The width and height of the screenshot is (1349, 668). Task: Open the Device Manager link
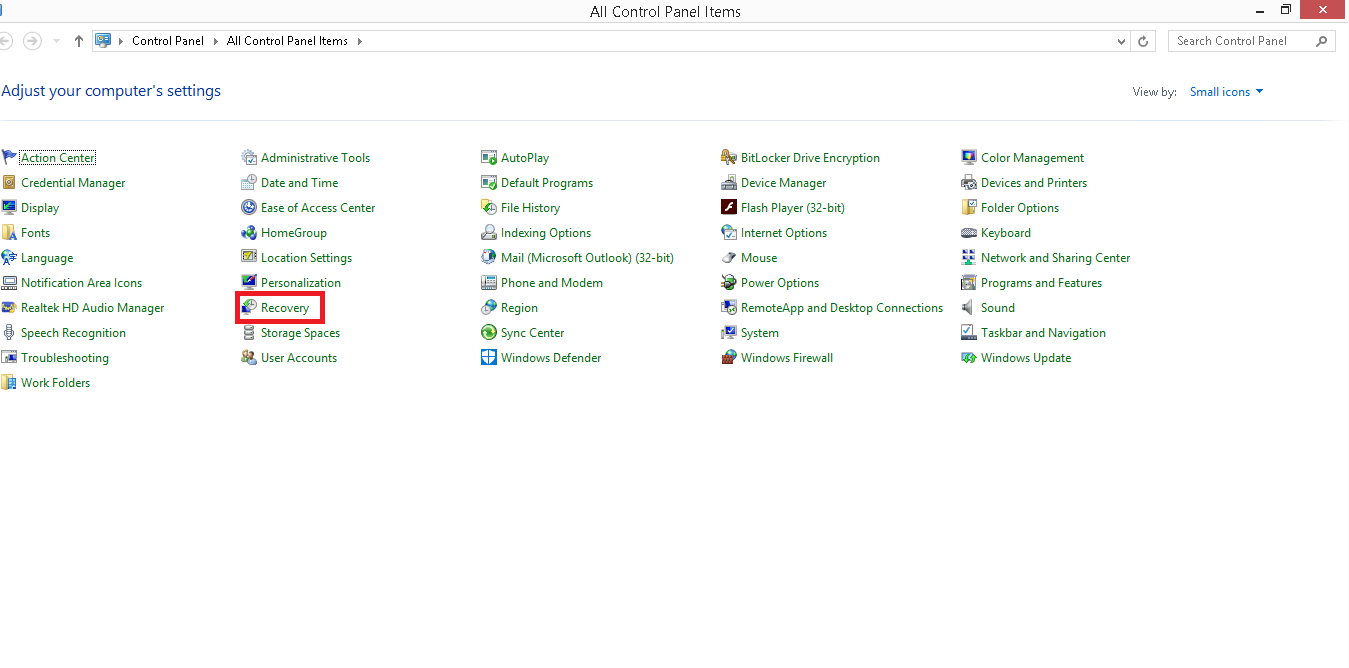[783, 183]
